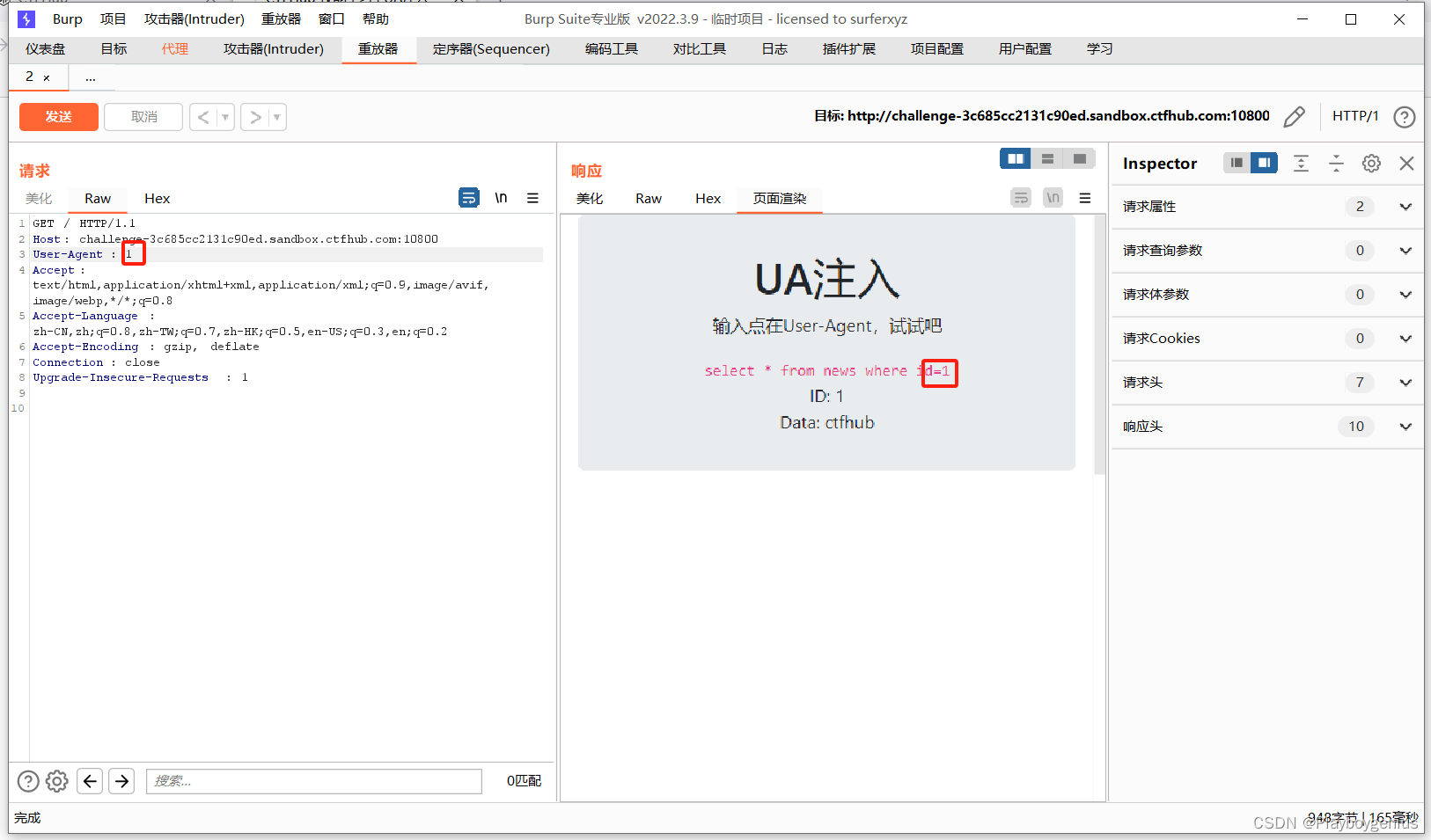Viewport: 1431px width, 840px height.
Task: Close the Inspector panel
Action: tap(1406, 163)
